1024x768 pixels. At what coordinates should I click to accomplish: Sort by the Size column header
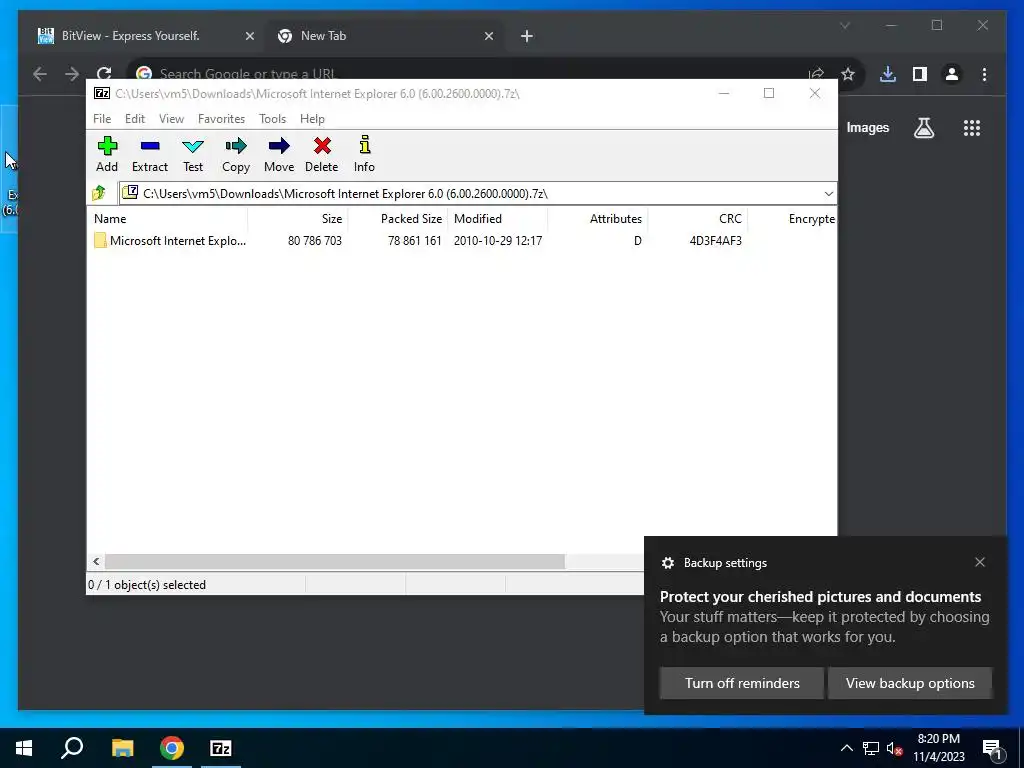(298, 219)
